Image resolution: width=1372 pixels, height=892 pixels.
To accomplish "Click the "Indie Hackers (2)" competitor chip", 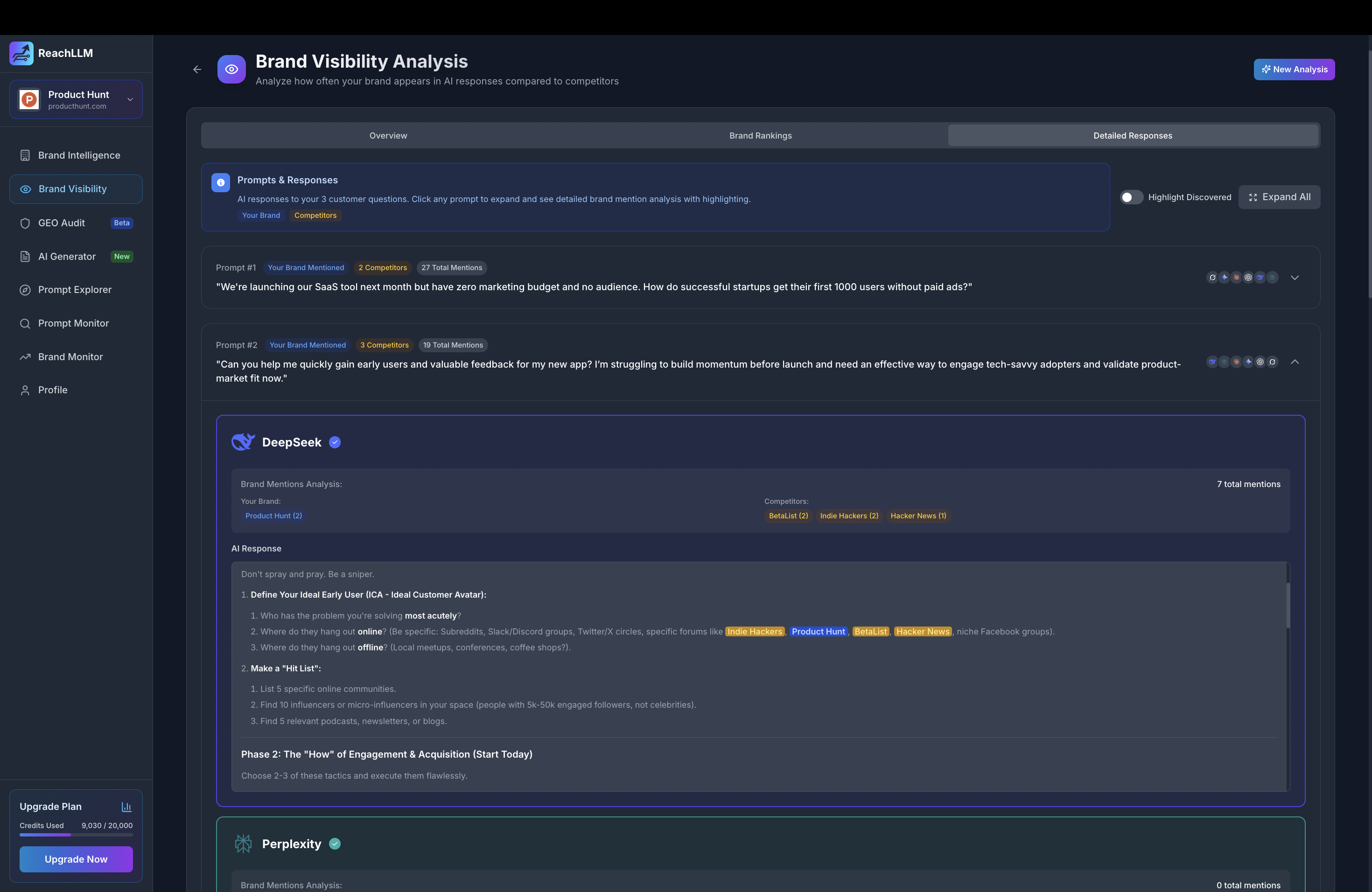I will tap(848, 516).
